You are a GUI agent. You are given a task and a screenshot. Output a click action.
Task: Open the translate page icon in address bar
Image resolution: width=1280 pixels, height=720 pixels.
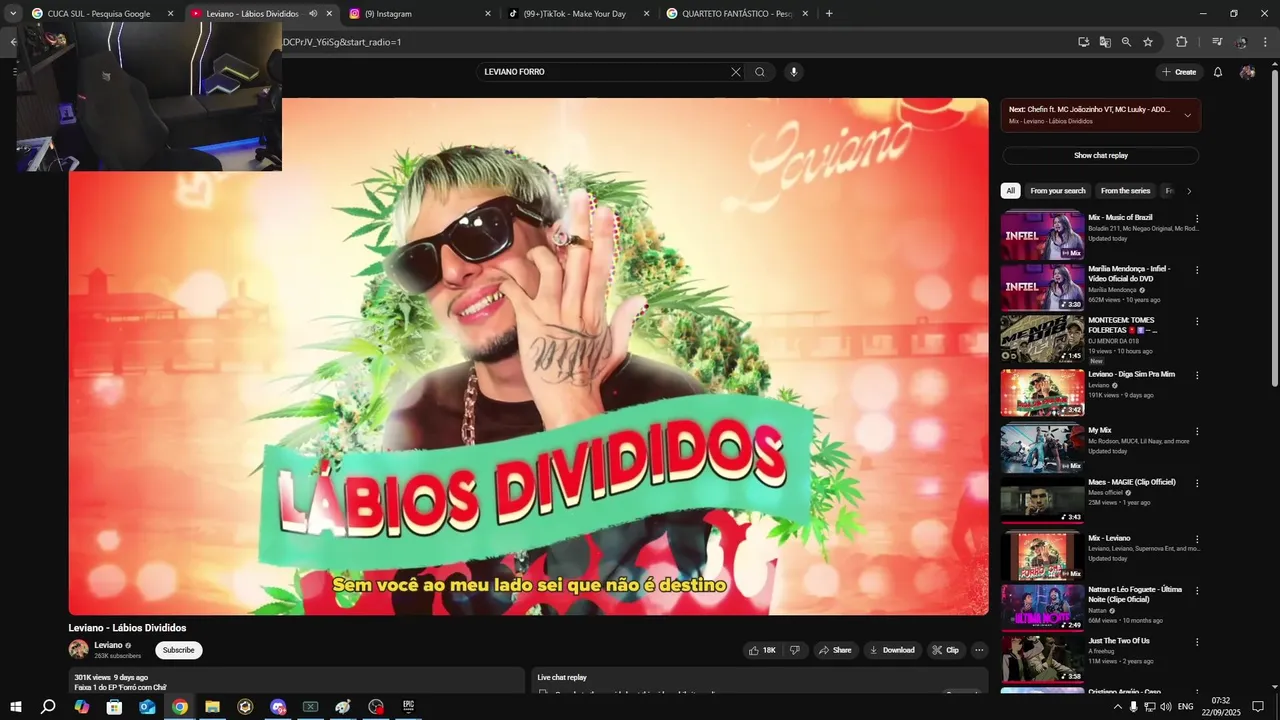(x=1105, y=42)
